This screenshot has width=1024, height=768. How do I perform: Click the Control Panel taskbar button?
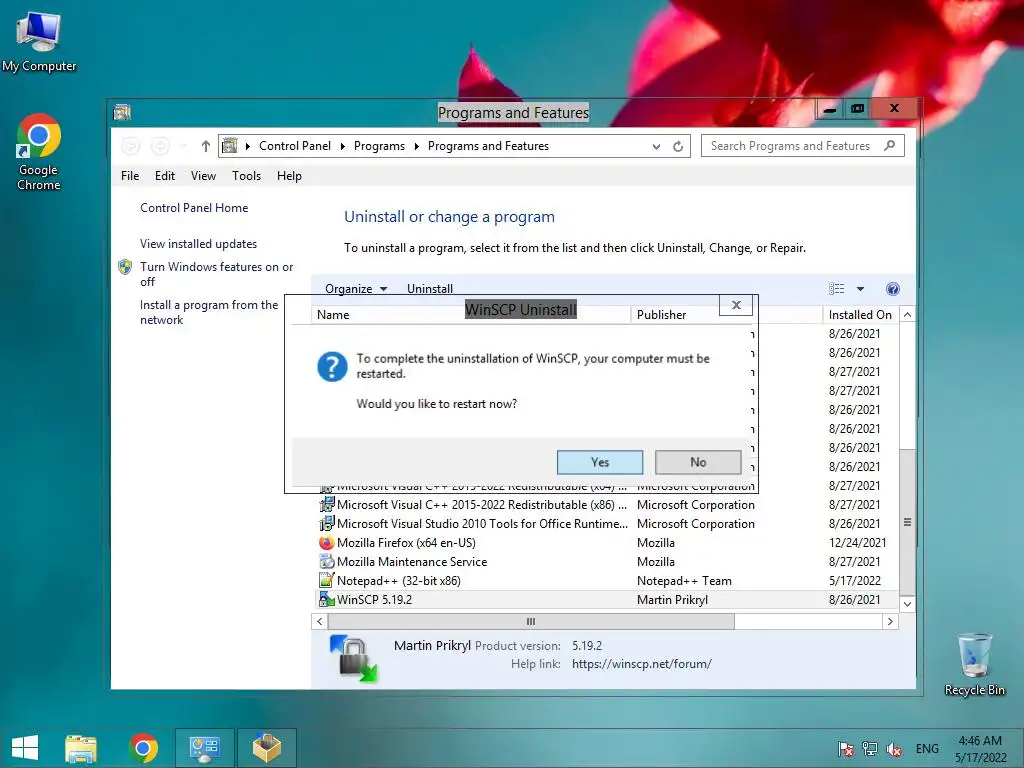(204, 748)
